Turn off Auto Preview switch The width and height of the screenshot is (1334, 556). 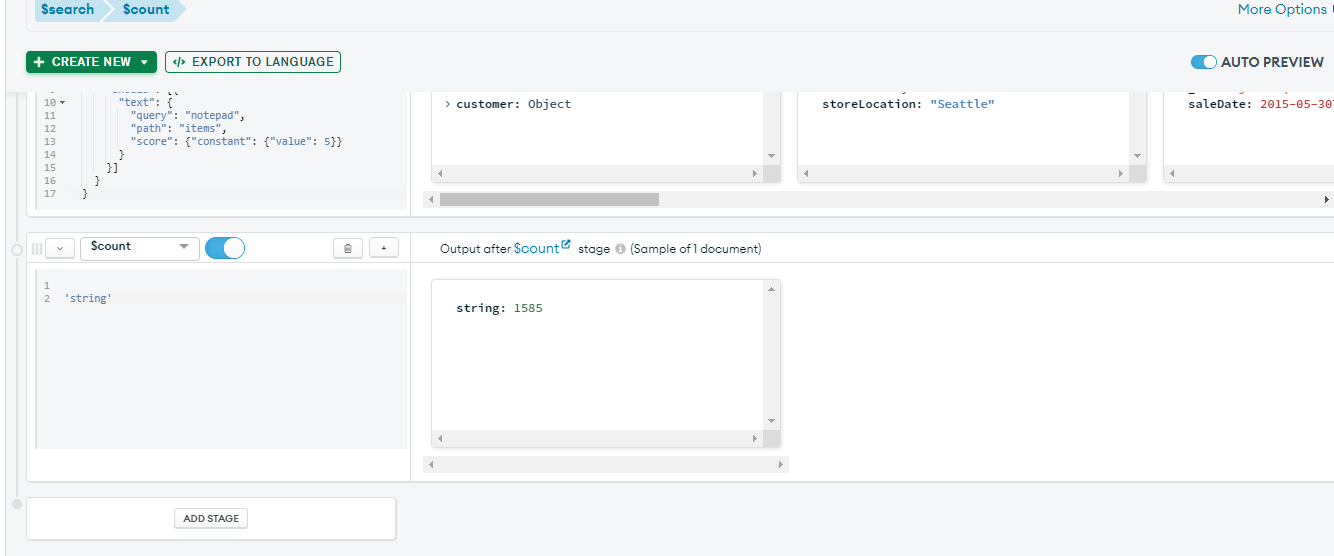point(1203,62)
